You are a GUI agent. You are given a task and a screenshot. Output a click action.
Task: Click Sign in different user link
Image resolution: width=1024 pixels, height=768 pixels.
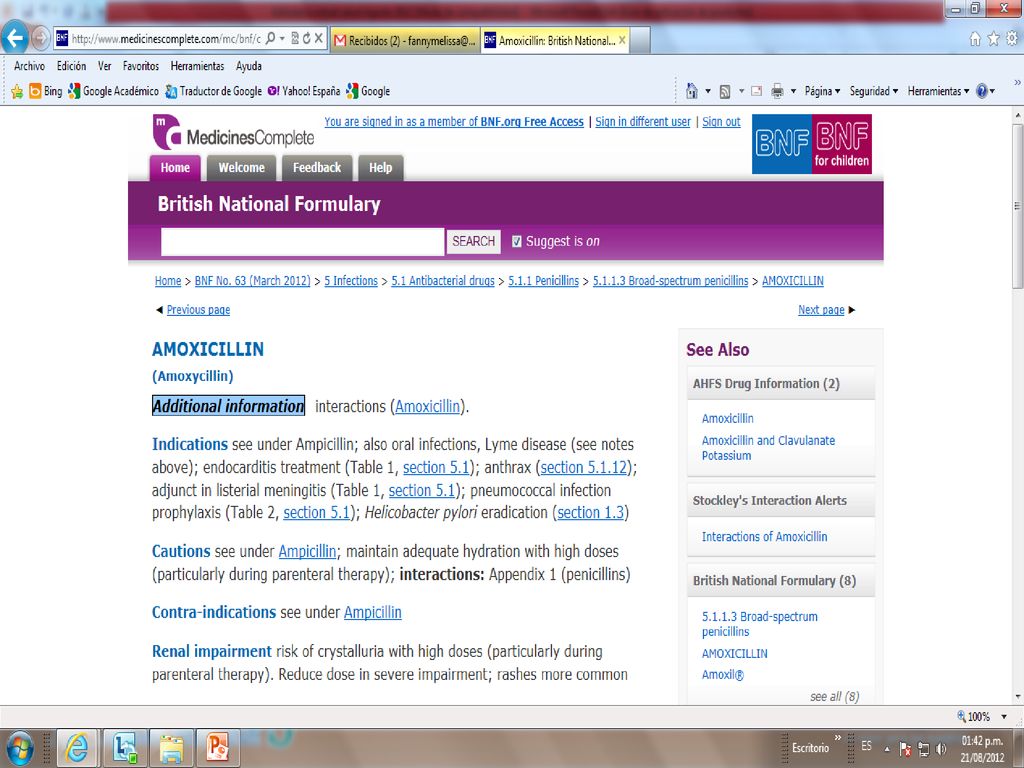pyautogui.click(x=643, y=121)
